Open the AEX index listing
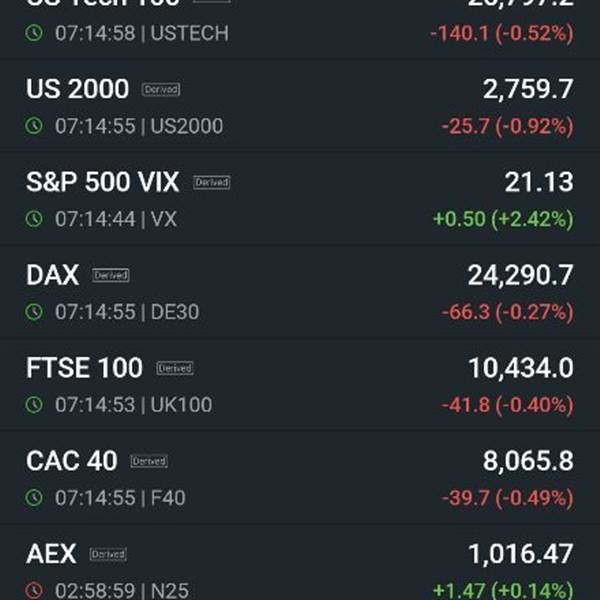Image resolution: width=600 pixels, height=600 pixels. coord(300,562)
